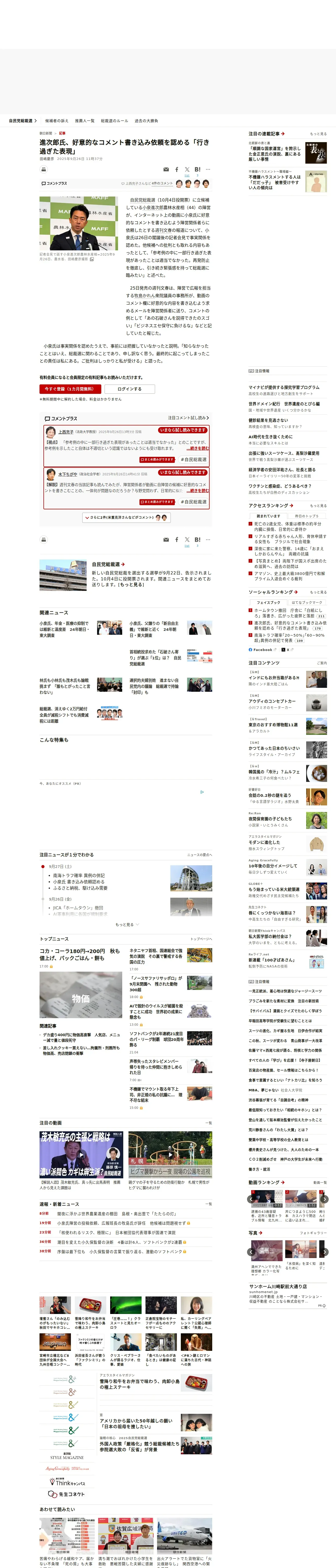The width and height of the screenshot is (336, 1568).
Task: Click もっと見る beside 注目の連載記事
Action: point(318,134)
